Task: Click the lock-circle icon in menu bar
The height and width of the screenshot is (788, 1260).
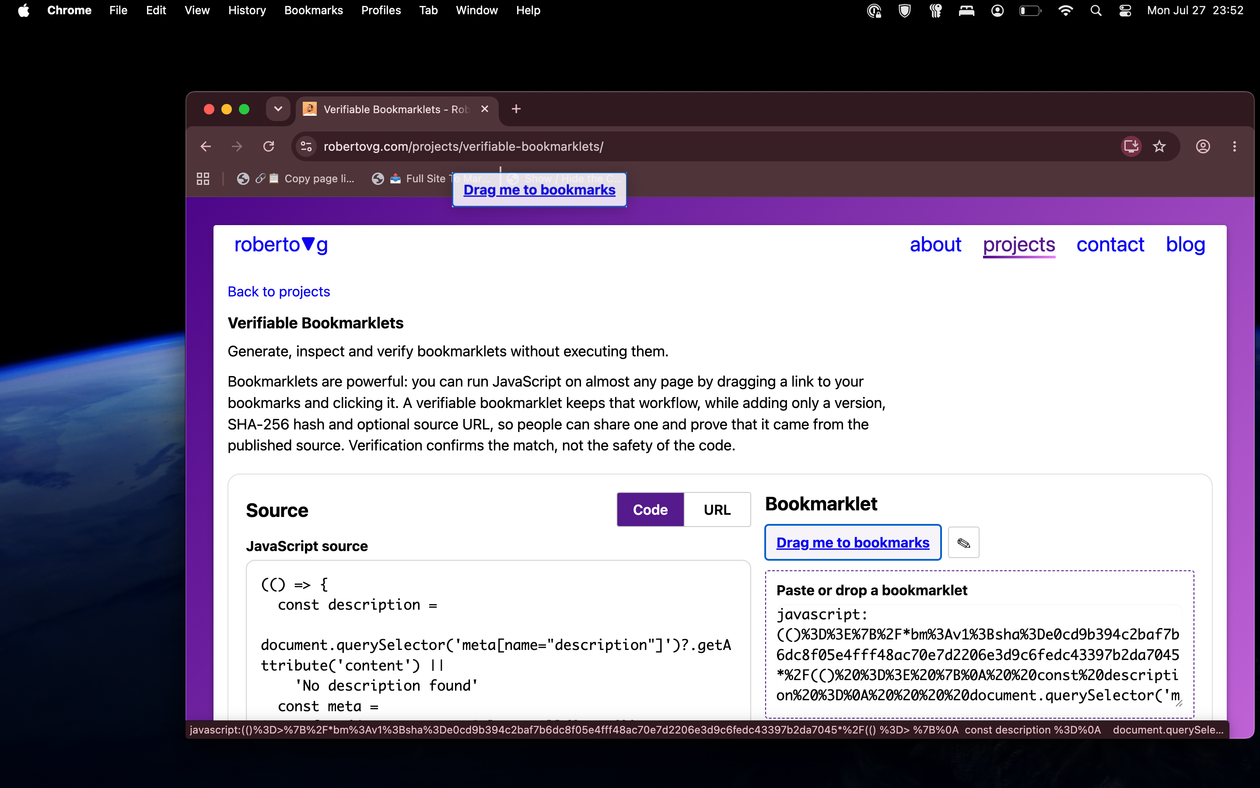Action: (874, 10)
